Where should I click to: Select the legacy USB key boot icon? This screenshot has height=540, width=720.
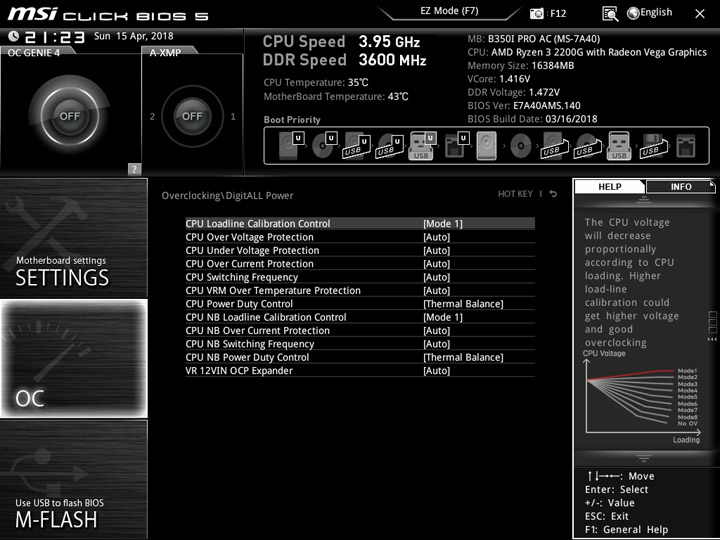coord(619,146)
